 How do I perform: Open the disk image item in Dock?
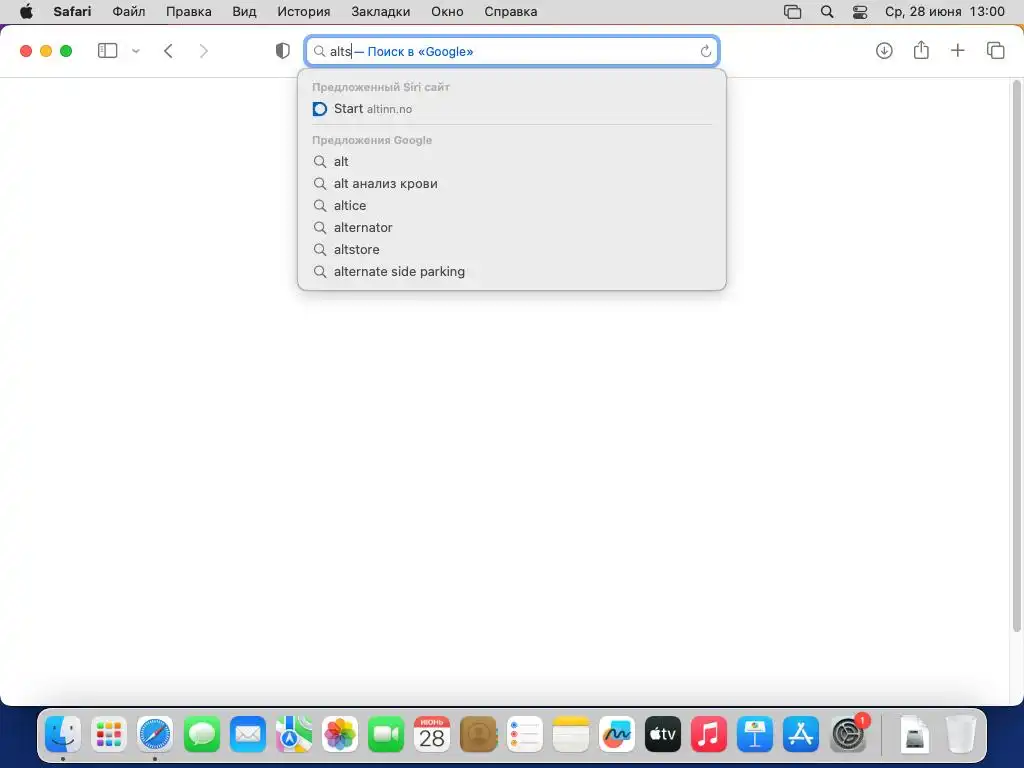click(x=914, y=734)
